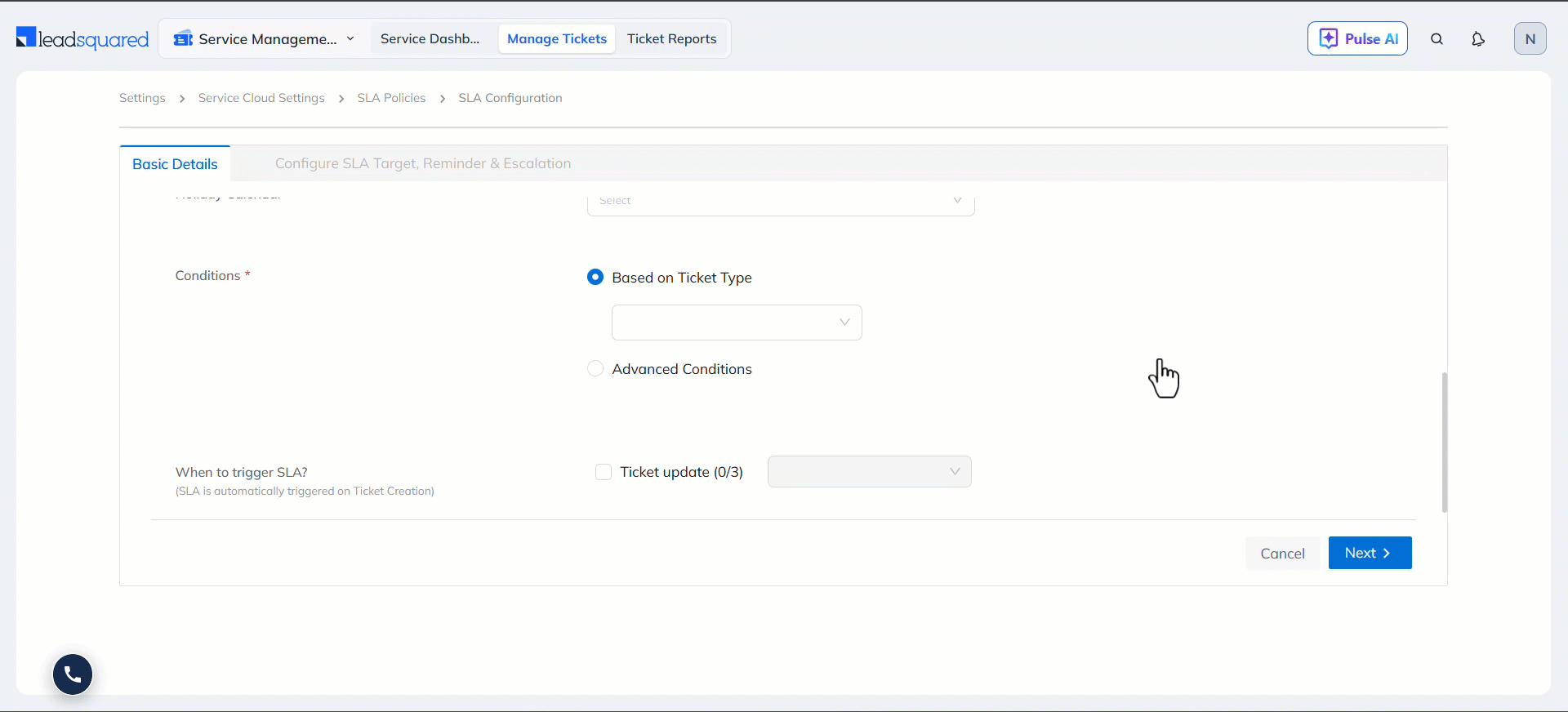Open the Ticket update field dropdown
1568x712 pixels.
[870, 471]
